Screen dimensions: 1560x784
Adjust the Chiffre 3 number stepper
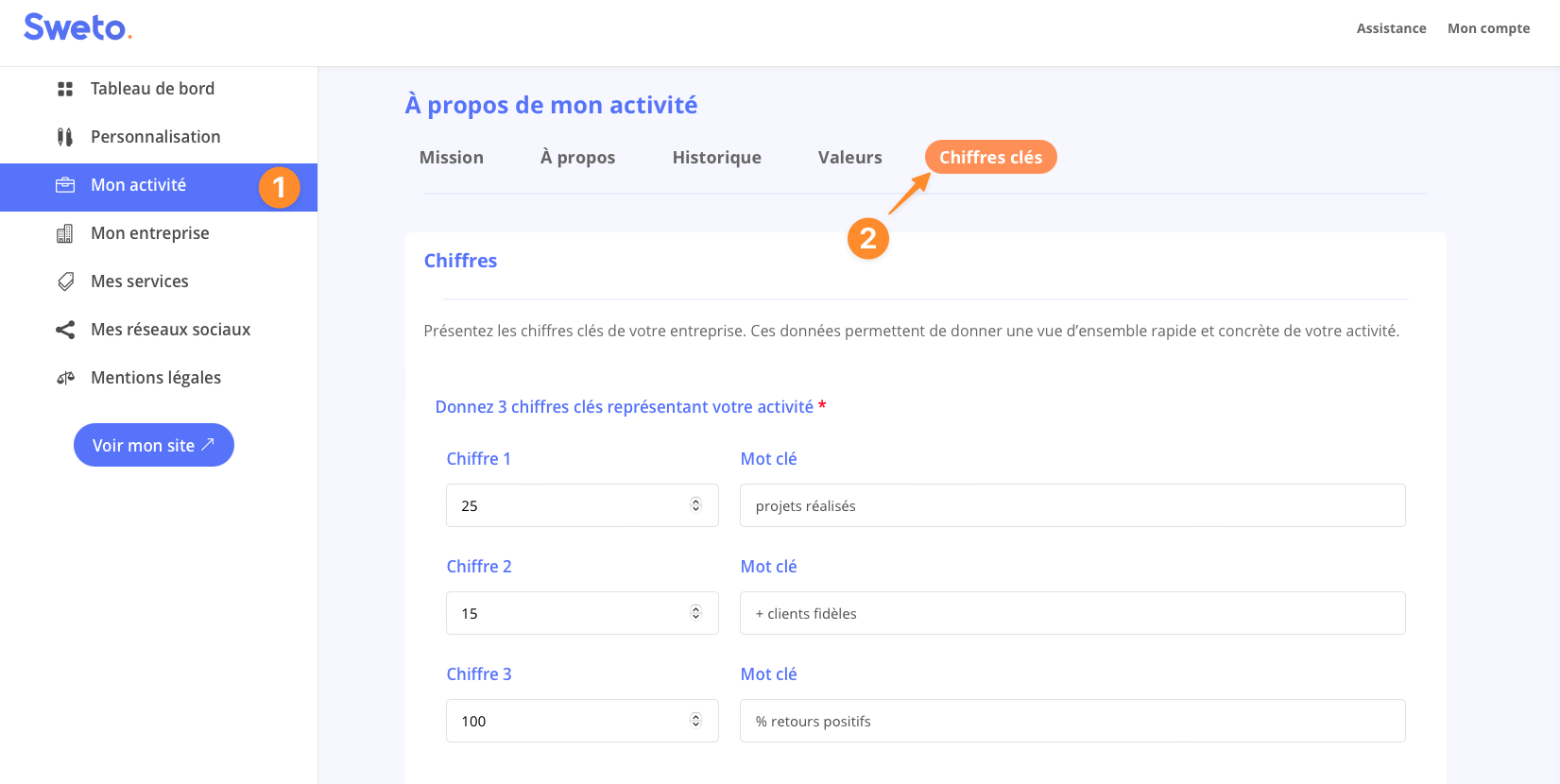695,721
